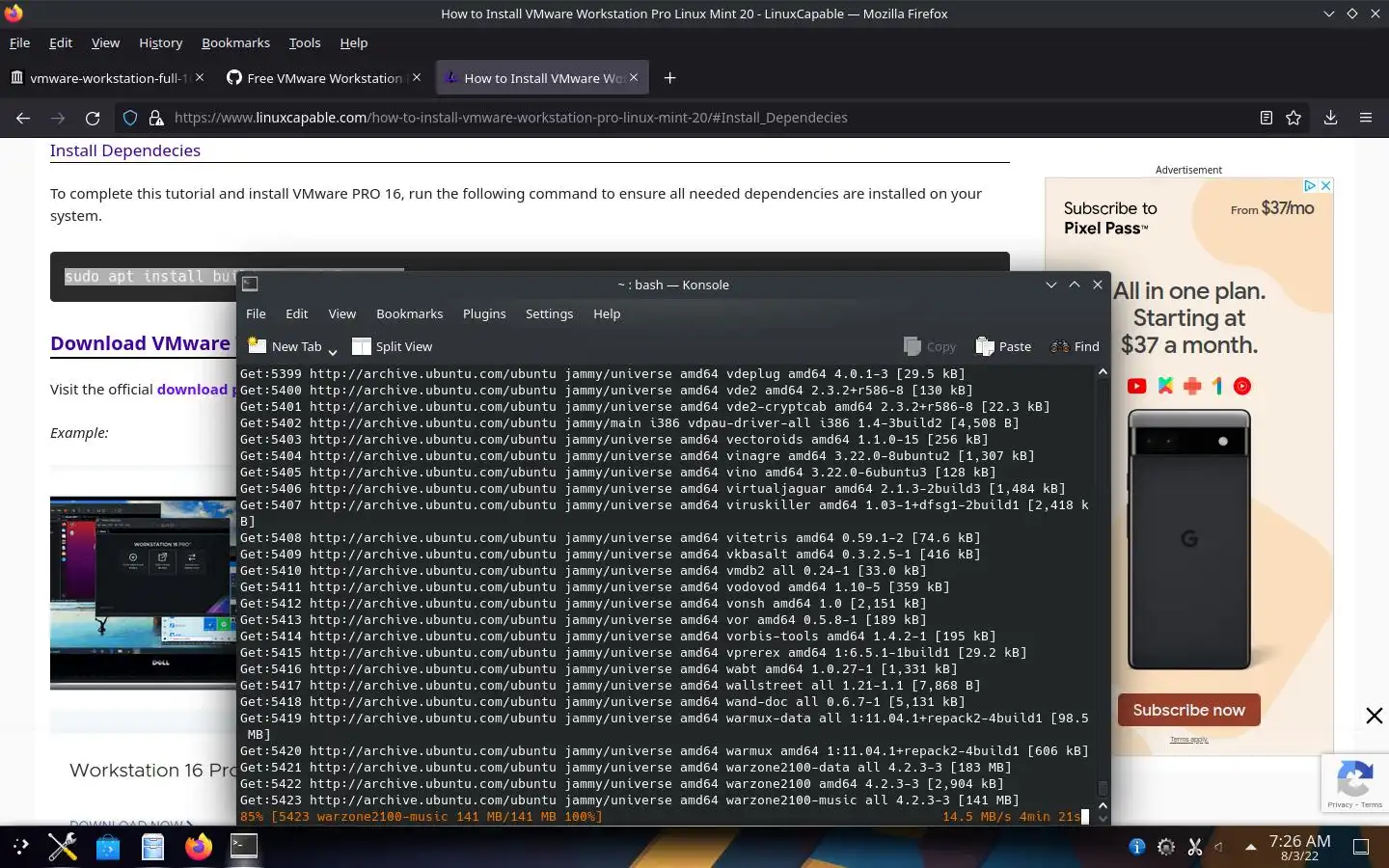Screen dimensions: 1389x868
Task: Click the Konsole window title bar icon
Action: (x=250, y=284)
